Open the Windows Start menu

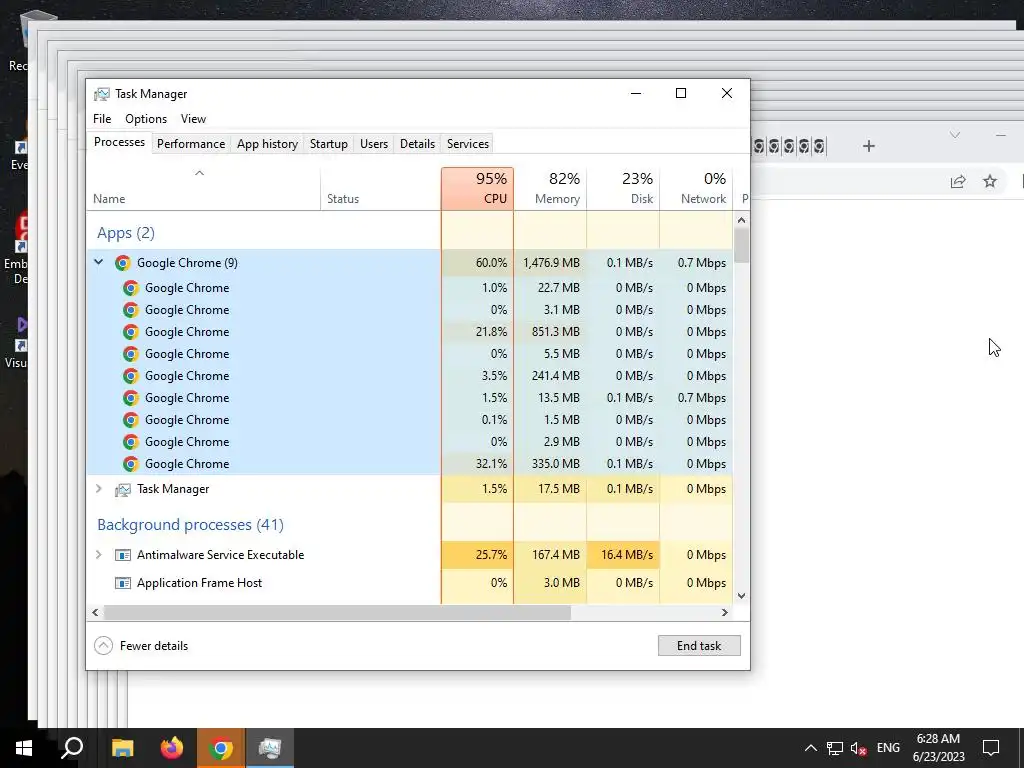[24, 748]
